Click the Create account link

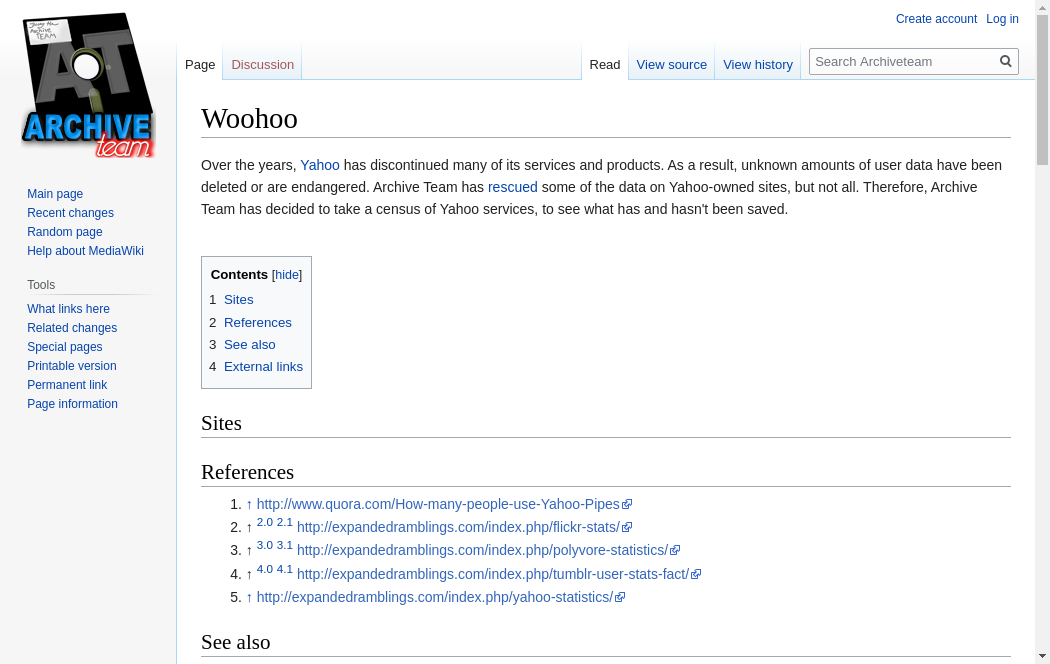(x=936, y=19)
